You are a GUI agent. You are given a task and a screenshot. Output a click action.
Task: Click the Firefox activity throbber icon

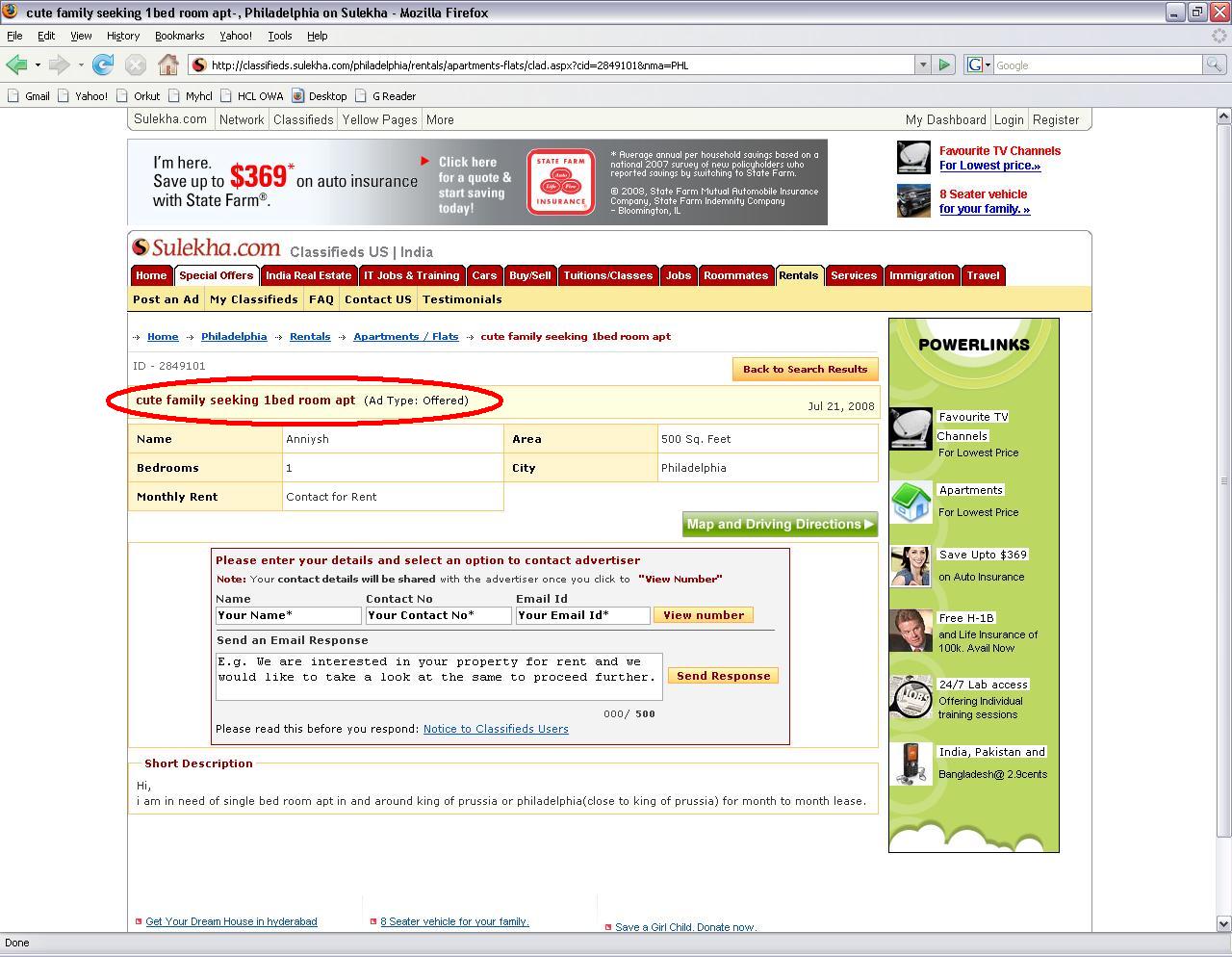(1219, 36)
